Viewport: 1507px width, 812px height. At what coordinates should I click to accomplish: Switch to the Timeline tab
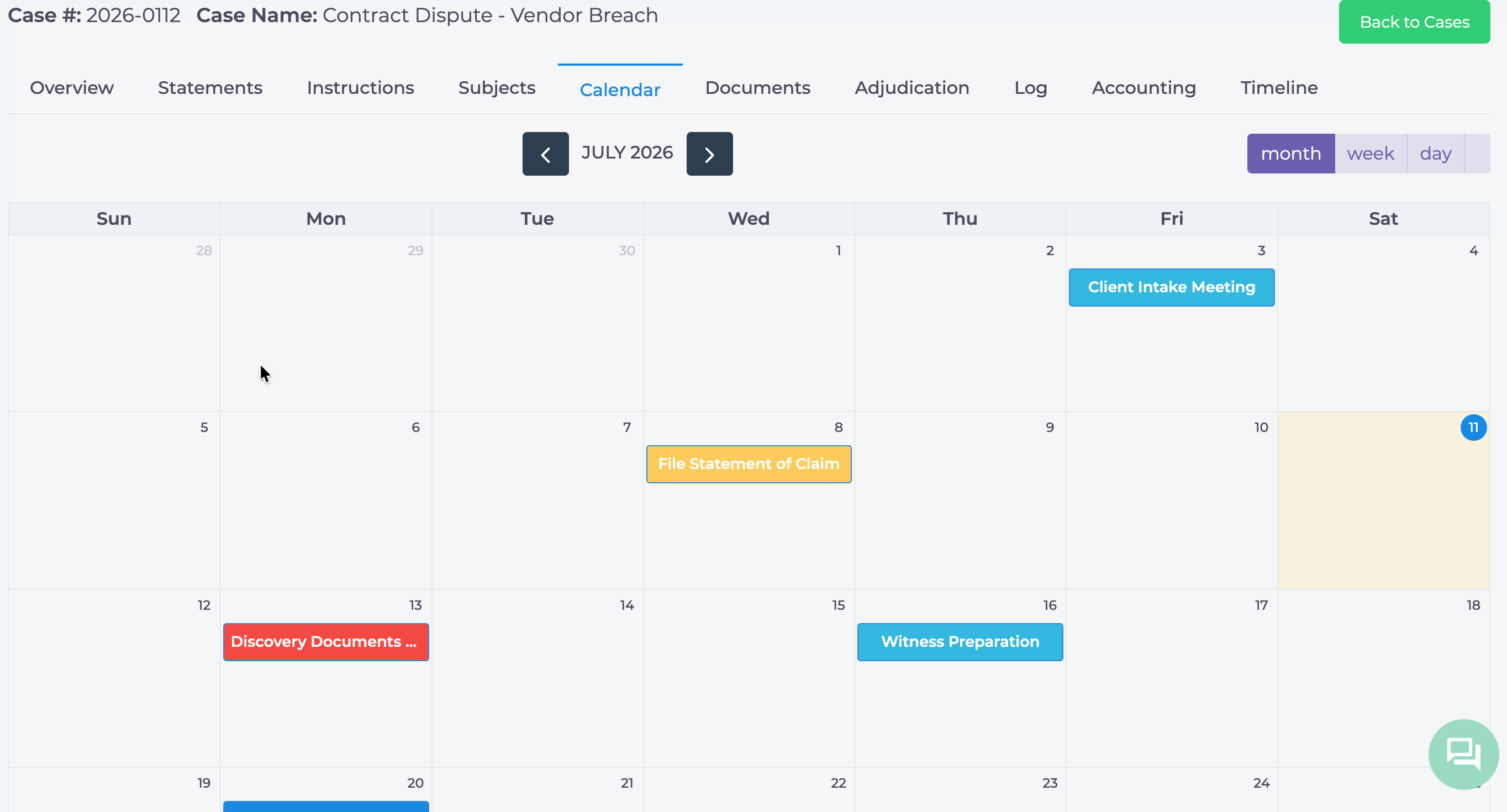1279,88
